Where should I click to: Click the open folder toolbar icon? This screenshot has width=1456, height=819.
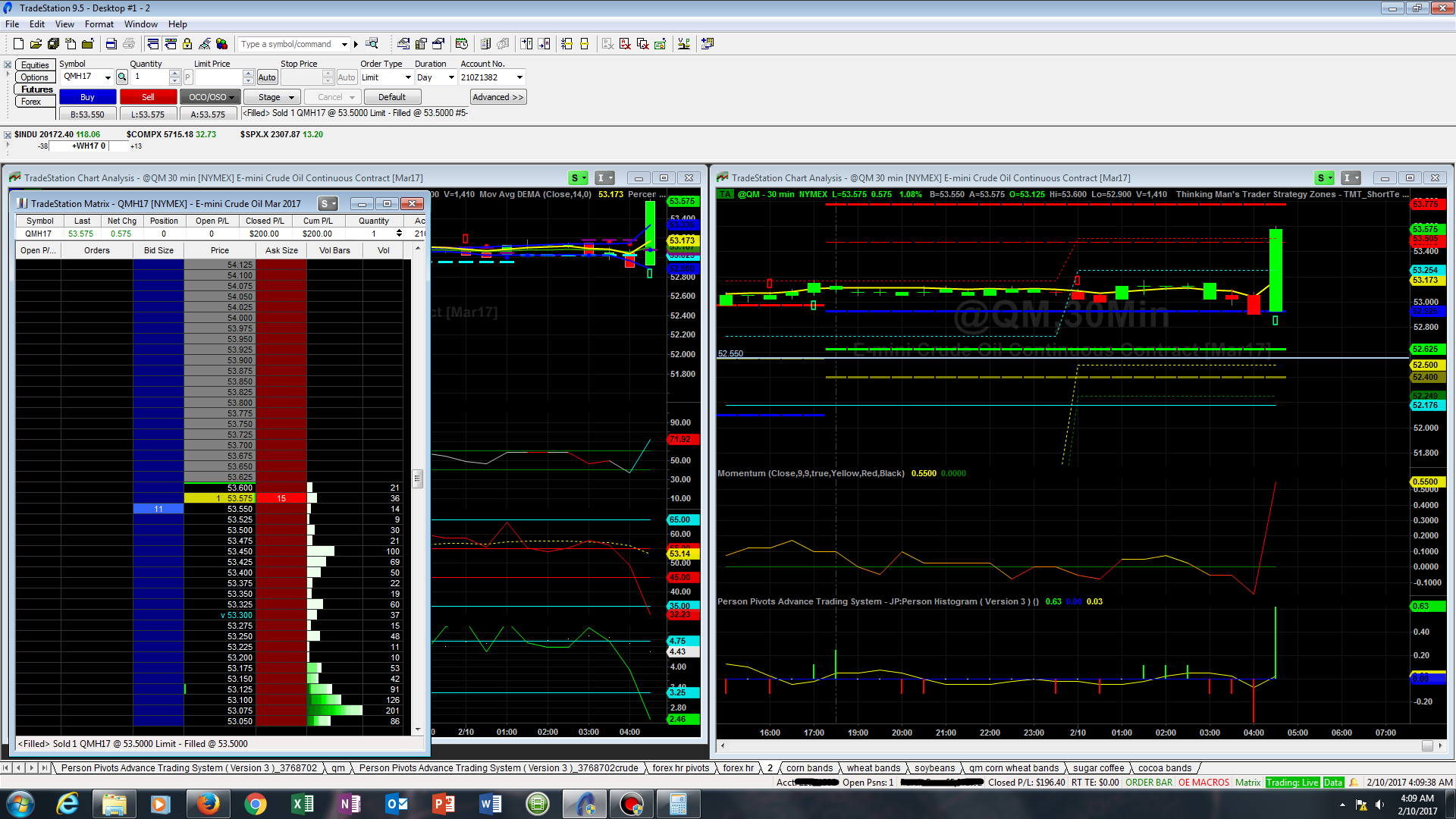(x=36, y=44)
